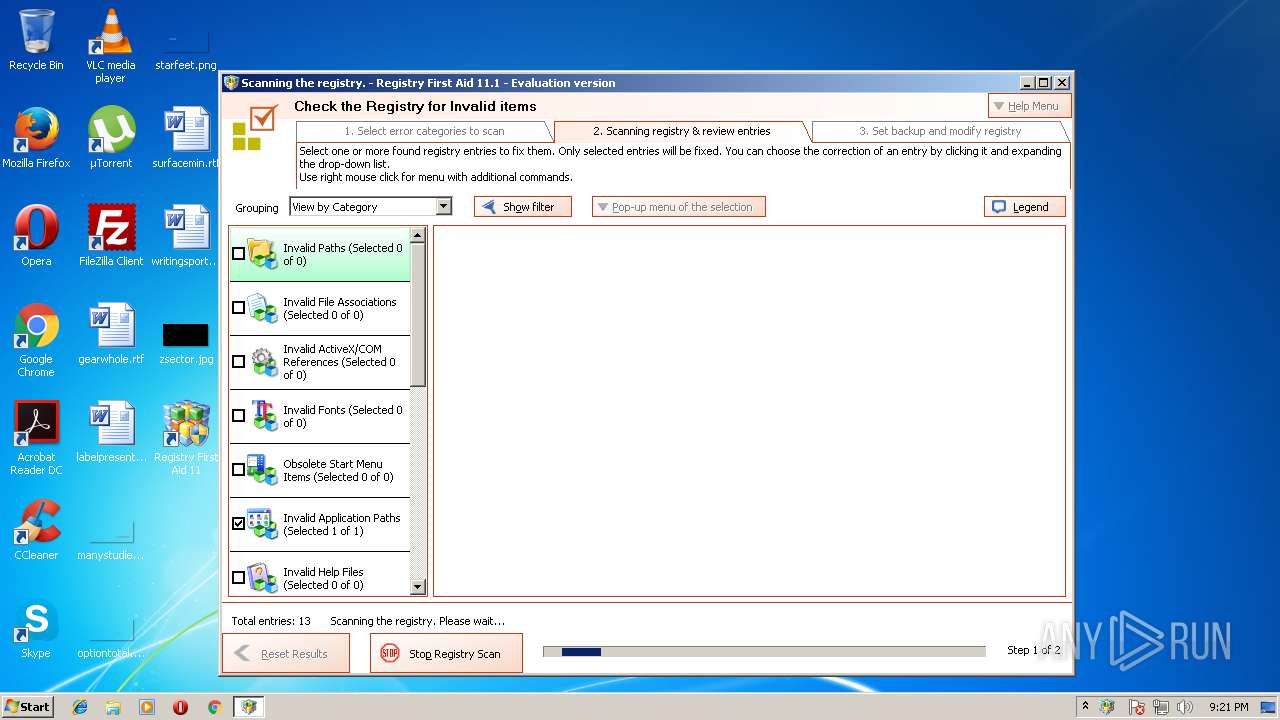This screenshot has width=1280, height=720.
Task: Click the Registry First Aid logo icon in header
Action: 254,127
